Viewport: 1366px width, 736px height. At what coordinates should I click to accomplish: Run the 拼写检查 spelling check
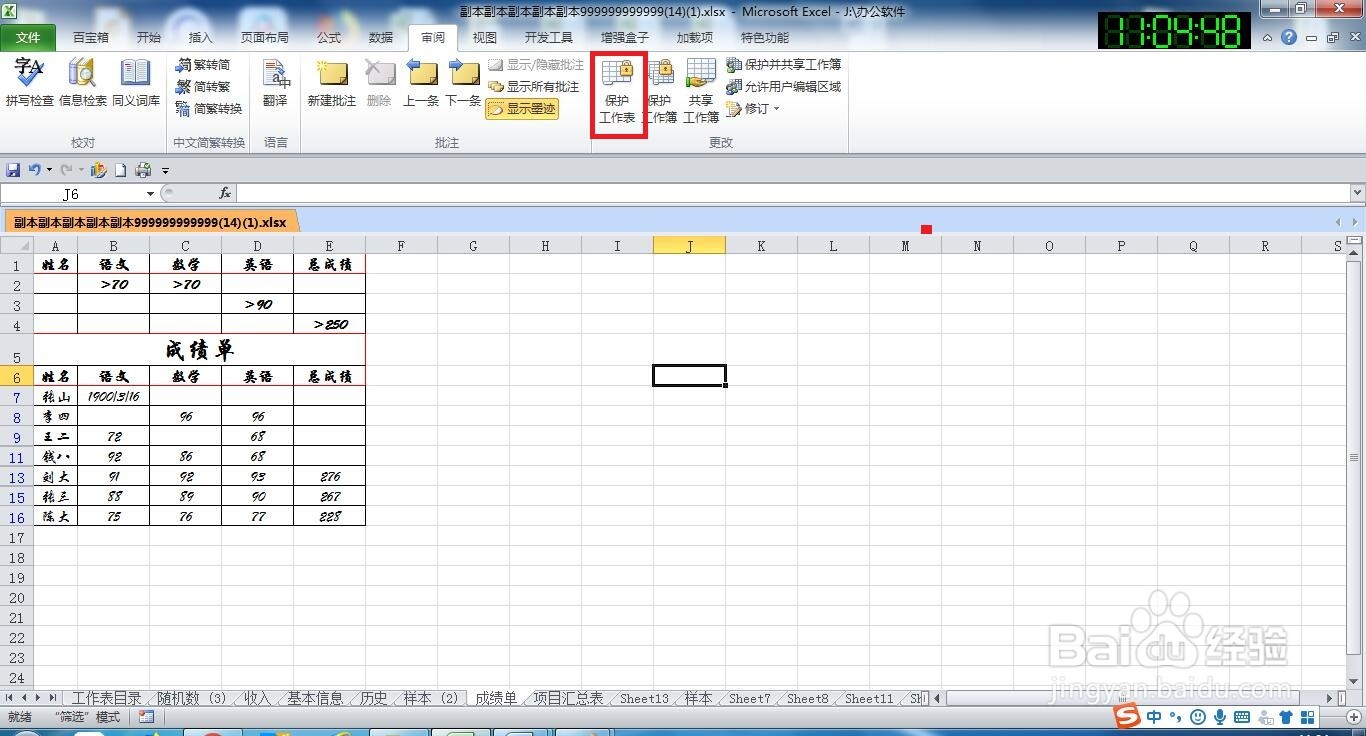(x=29, y=83)
